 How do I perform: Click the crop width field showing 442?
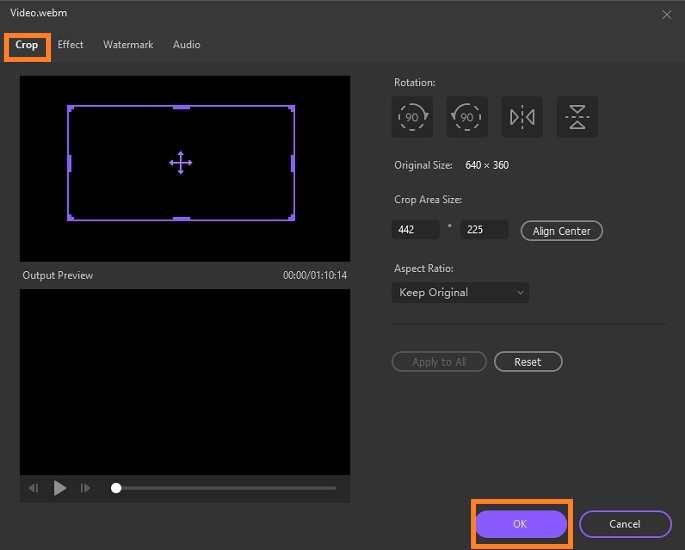coord(415,229)
